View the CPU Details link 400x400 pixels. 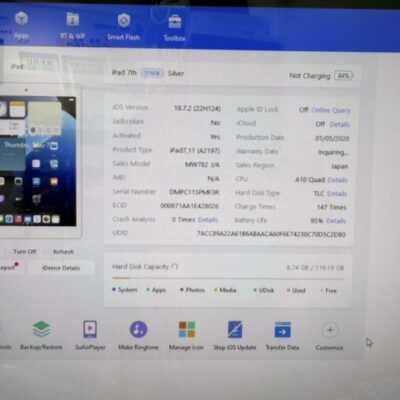point(337,180)
